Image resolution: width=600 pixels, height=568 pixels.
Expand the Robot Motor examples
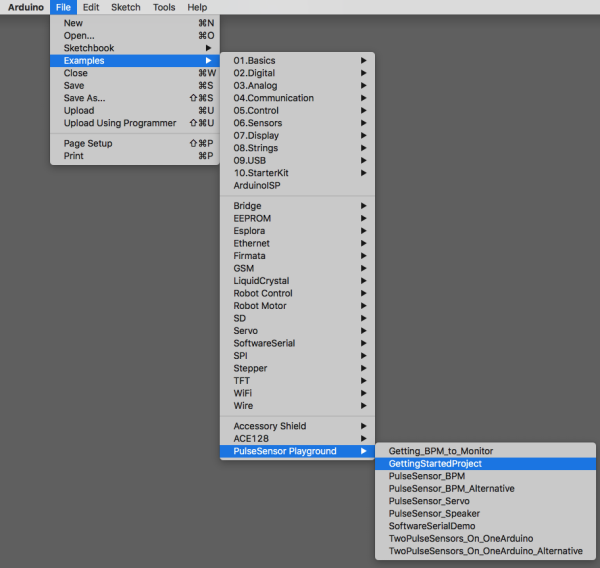tap(297, 306)
